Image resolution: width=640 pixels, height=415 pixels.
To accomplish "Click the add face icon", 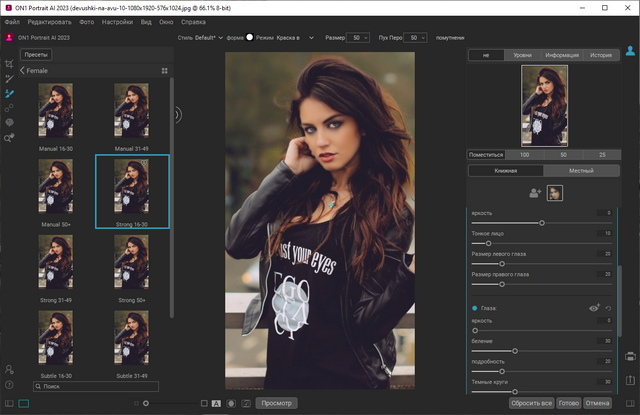I will pyautogui.click(x=536, y=193).
